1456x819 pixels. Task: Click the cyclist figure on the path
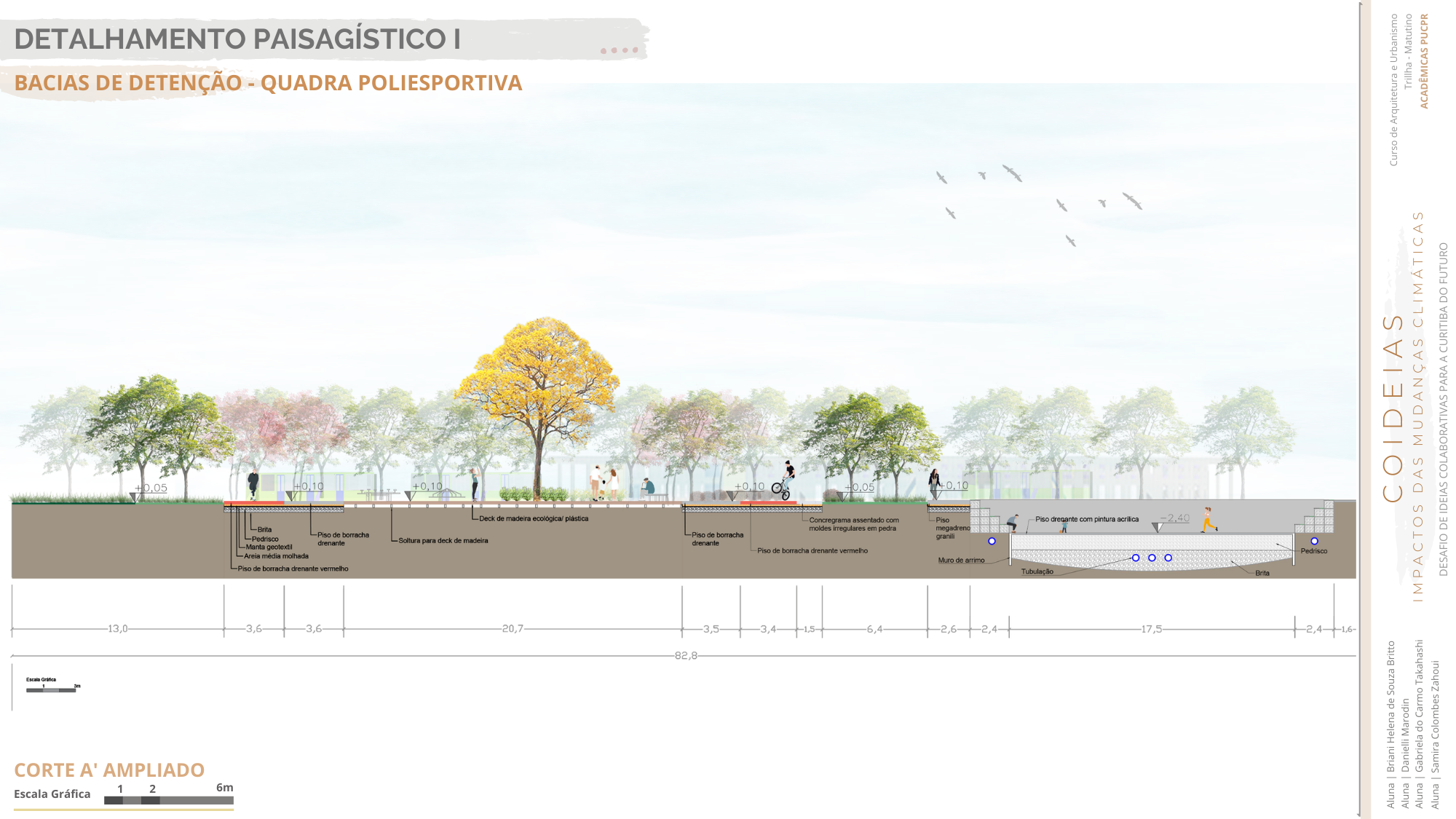783,481
